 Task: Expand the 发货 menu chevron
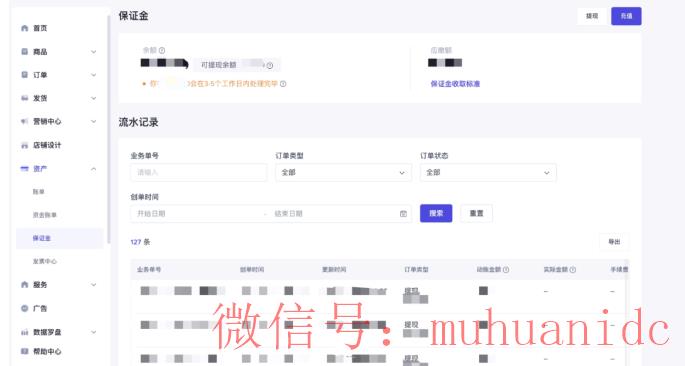(x=93, y=98)
